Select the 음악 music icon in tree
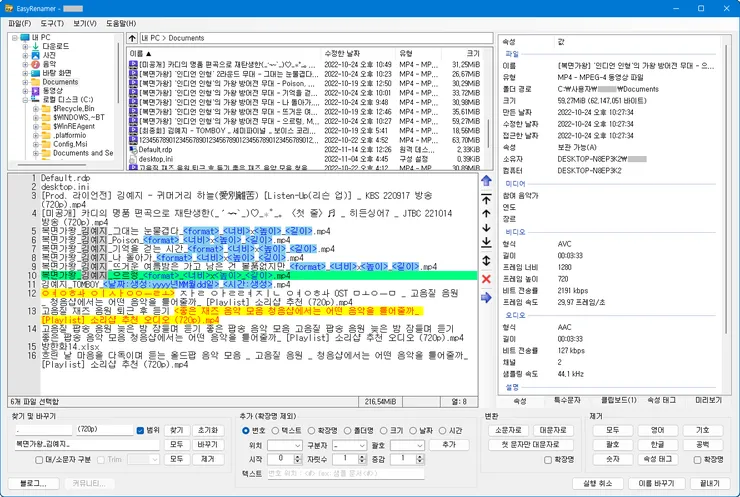The width and height of the screenshot is (740, 497). pos(35,64)
